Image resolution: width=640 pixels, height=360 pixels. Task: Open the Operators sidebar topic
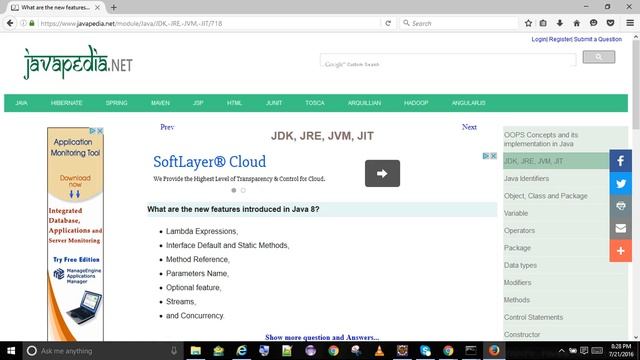[519, 231]
